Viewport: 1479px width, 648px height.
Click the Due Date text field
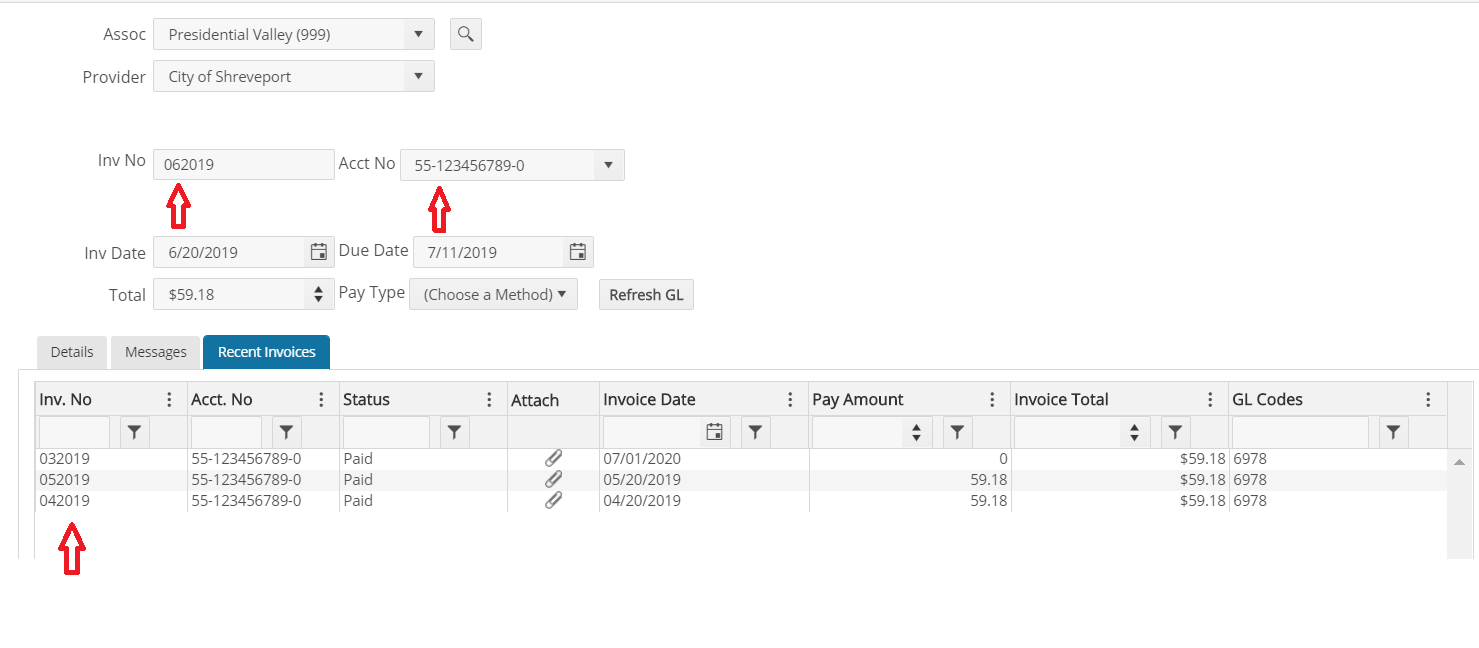489,252
